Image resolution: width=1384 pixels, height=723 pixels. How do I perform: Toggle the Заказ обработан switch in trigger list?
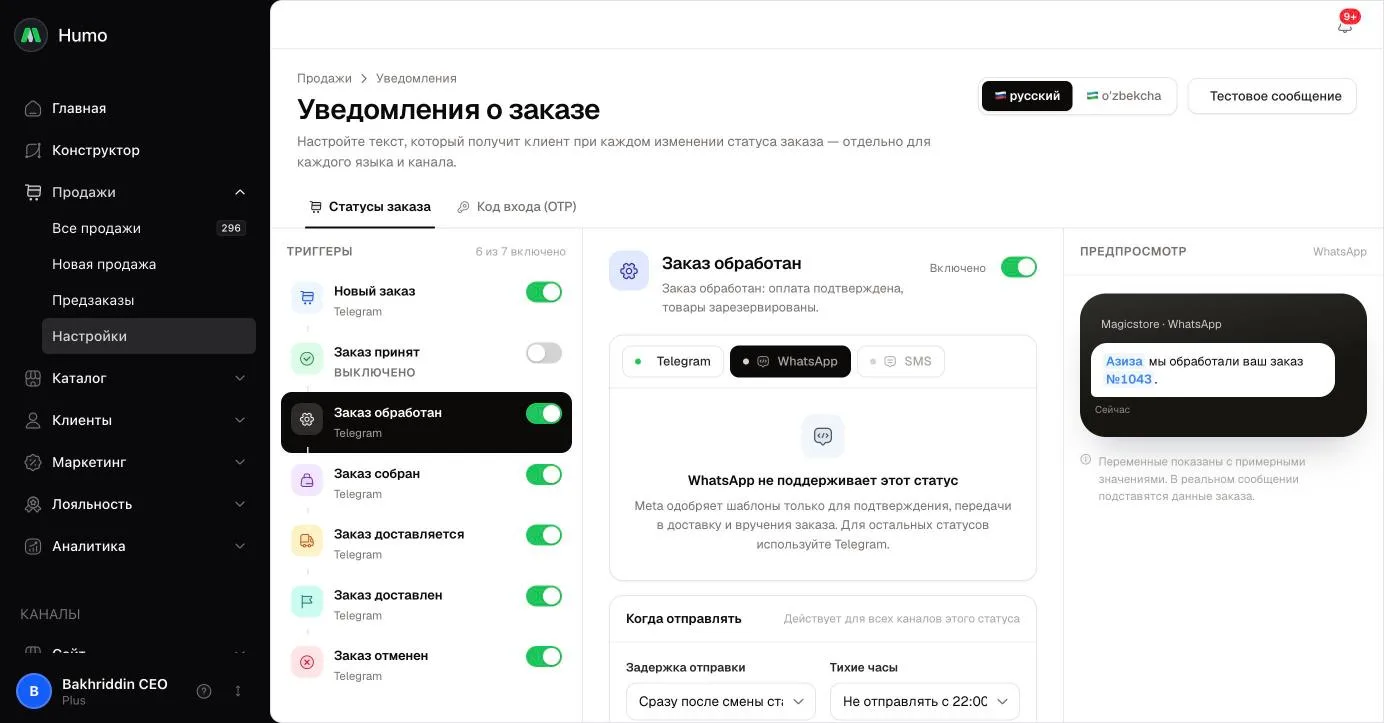click(x=544, y=414)
